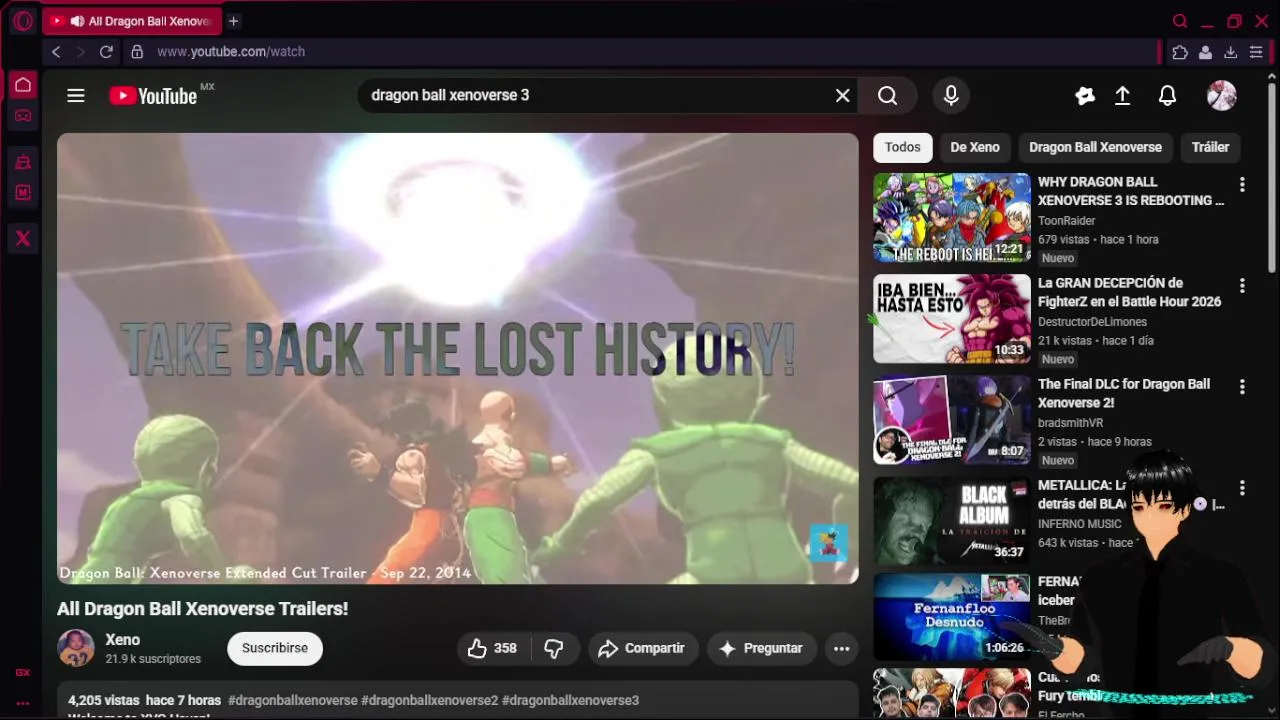Open bradsmithVR channel name
This screenshot has width=1280, height=720.
(1071, 423)
